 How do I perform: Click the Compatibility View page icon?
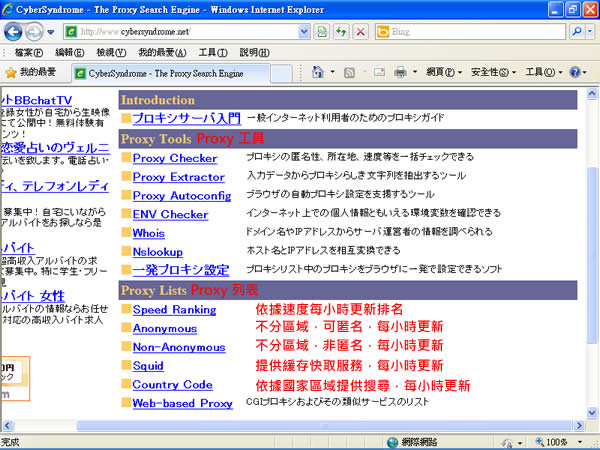(322, 32)
